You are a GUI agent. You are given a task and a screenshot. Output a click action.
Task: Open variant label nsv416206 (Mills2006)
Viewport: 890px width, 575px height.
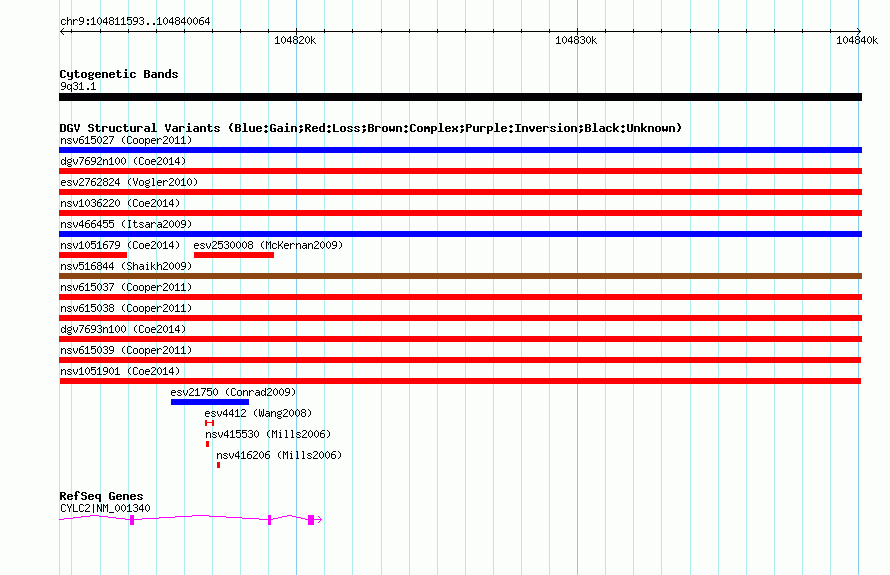point(279,455)
